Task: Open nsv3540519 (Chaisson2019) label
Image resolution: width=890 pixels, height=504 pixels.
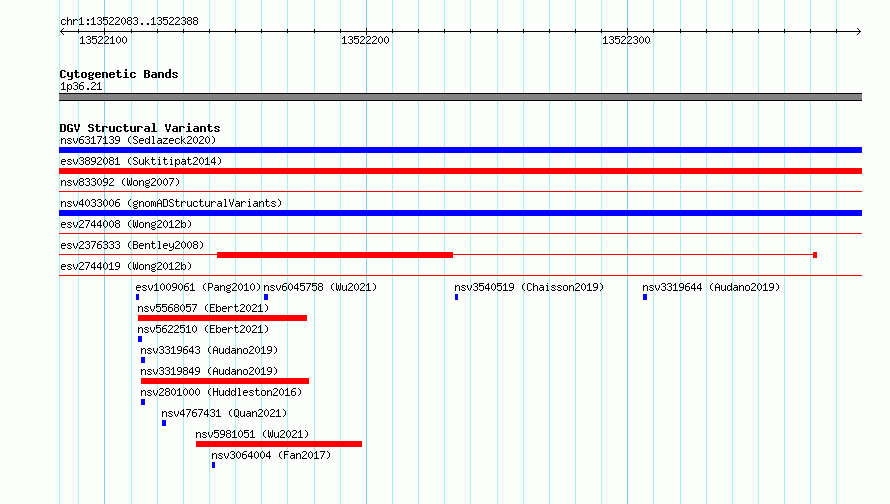Action: coord(529,287)
